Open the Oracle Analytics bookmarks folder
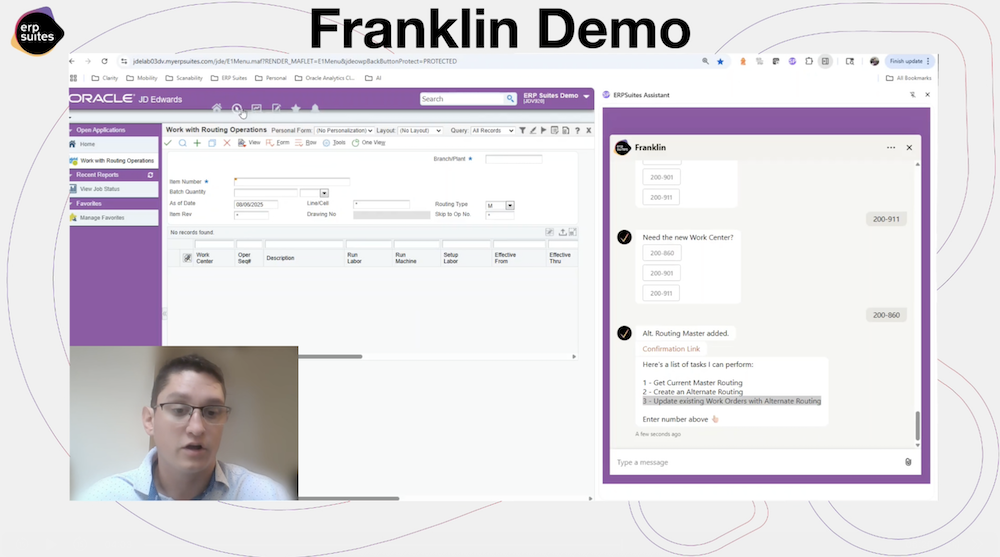 click(x=325, y=78)
